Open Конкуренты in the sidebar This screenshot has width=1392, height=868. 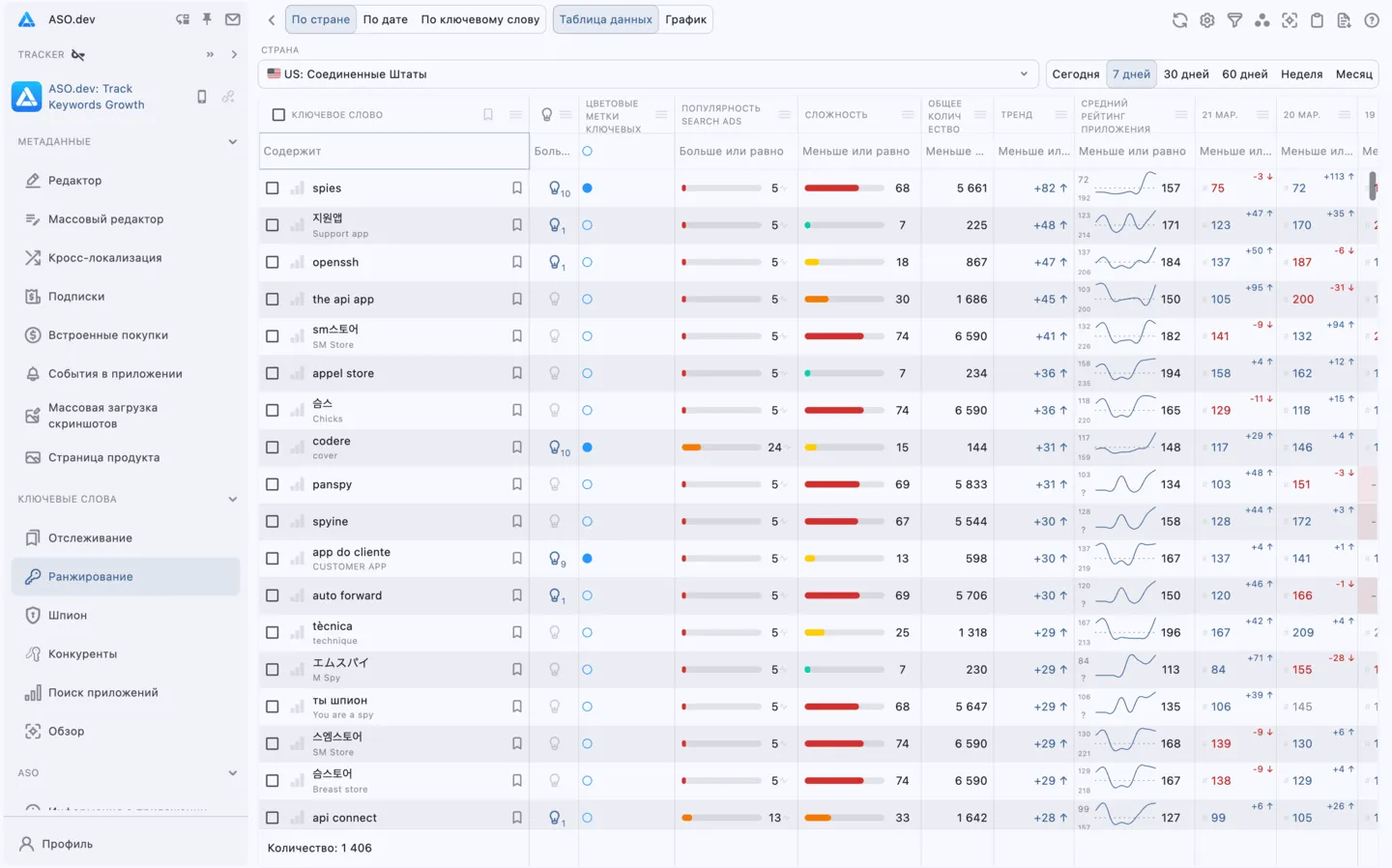pos(82,654)
